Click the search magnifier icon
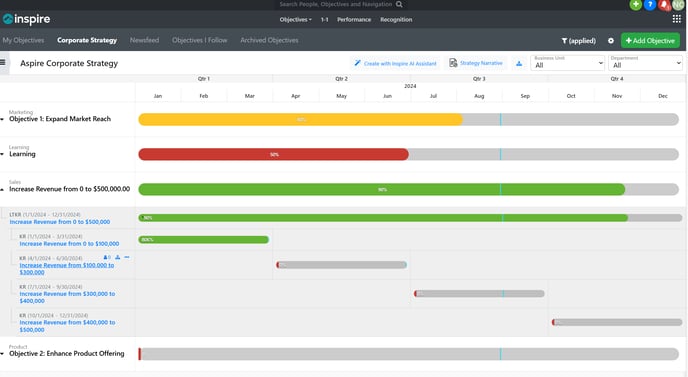This screenshot has width=688, height=377. coord(399,4)
